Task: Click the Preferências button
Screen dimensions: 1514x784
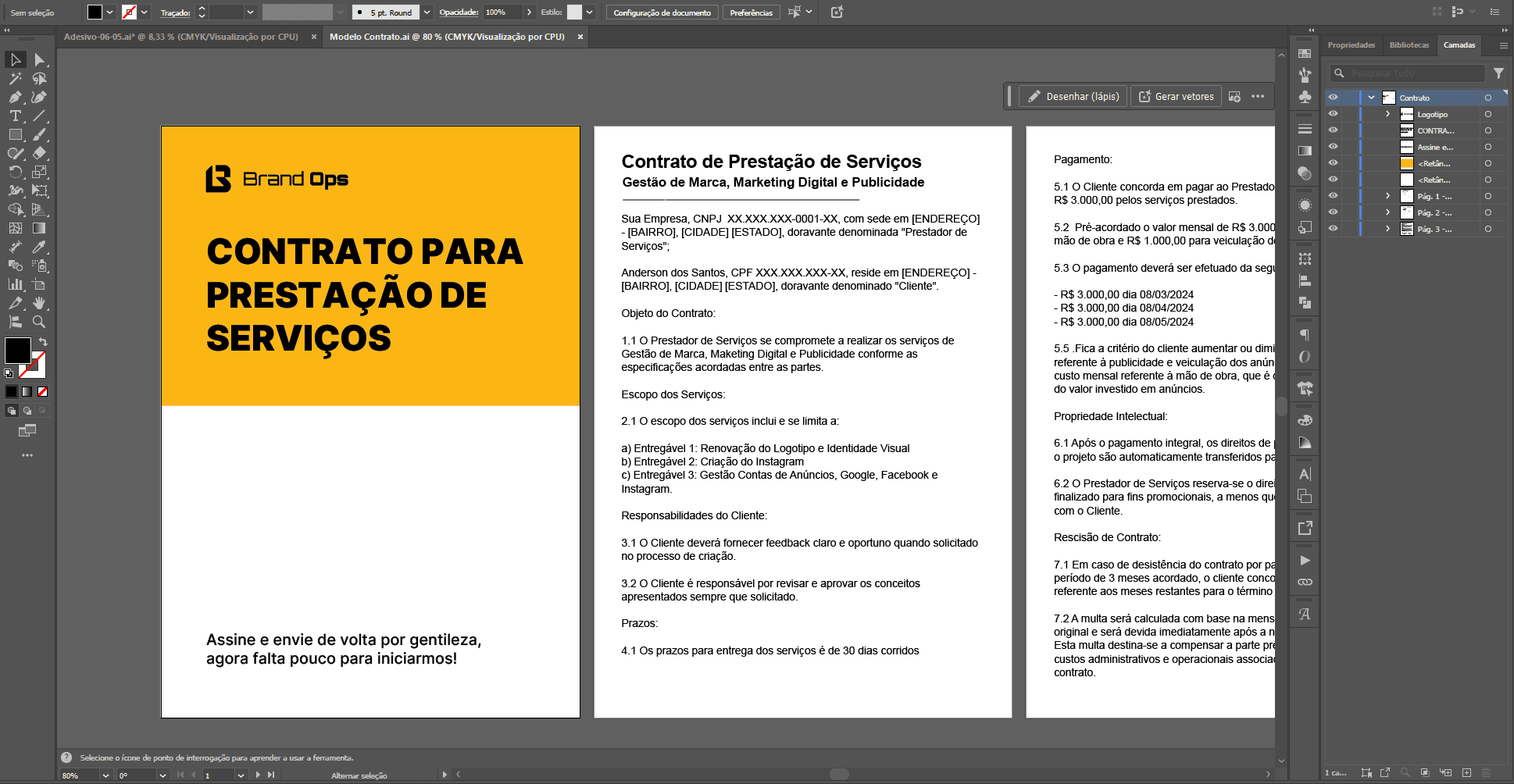Action: (752, 12)
